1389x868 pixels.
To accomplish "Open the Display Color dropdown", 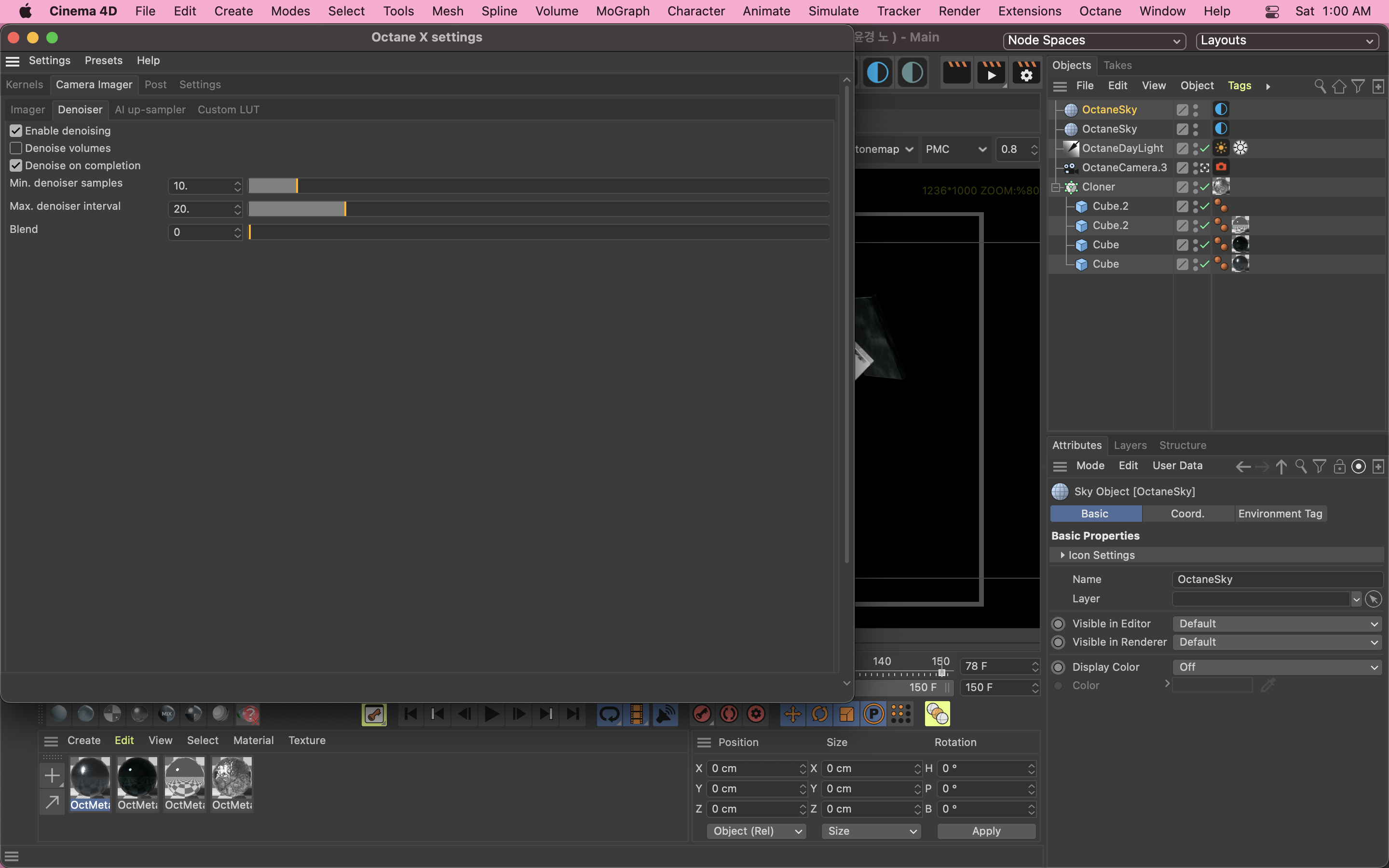I will point(1278,667).
